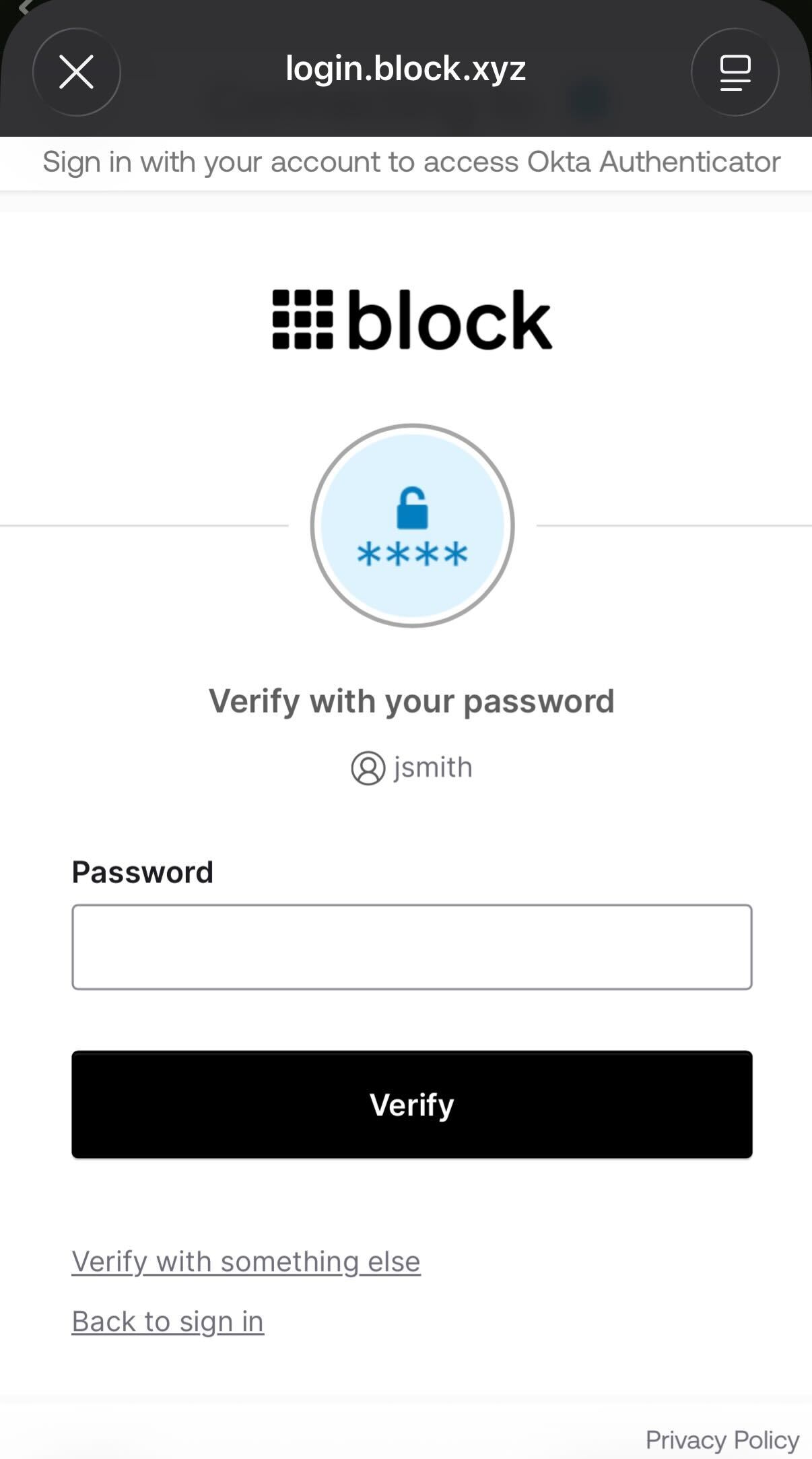Close the in-app browser with the X
This screenshot has height=1459, width=812.
(x=76, y=72)
